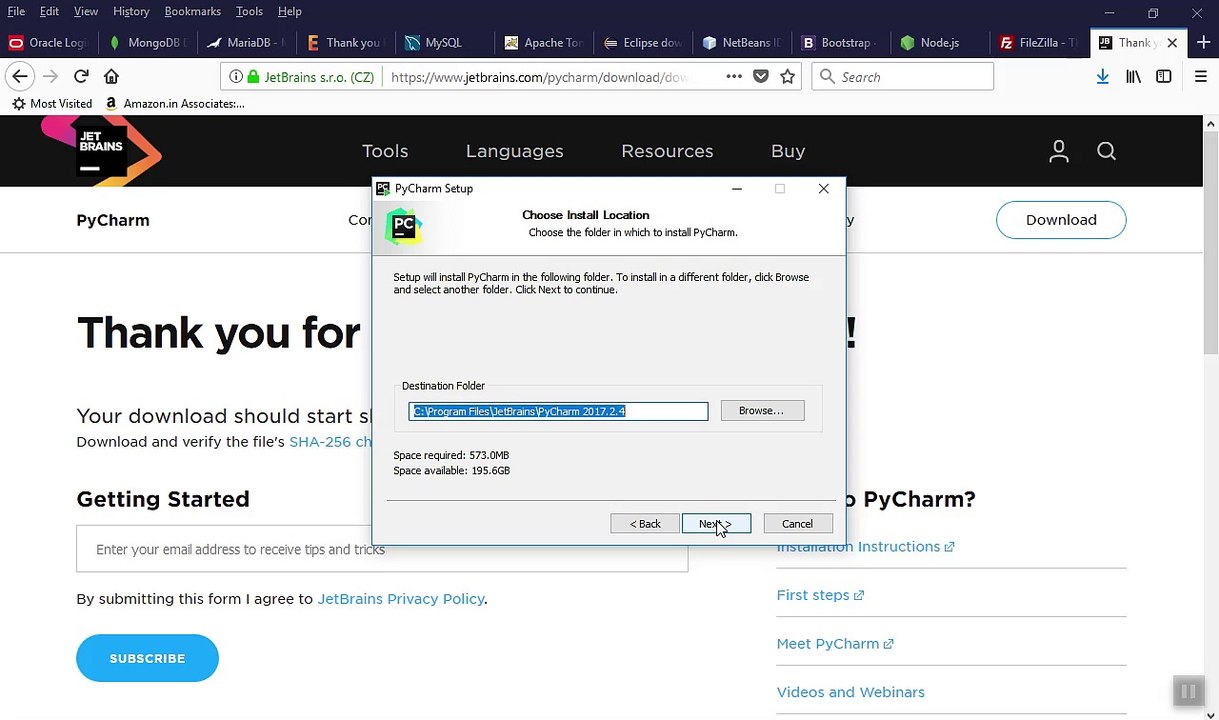Open a new tab with the plus icon

pyautogui.click(x=1203, y=43)
